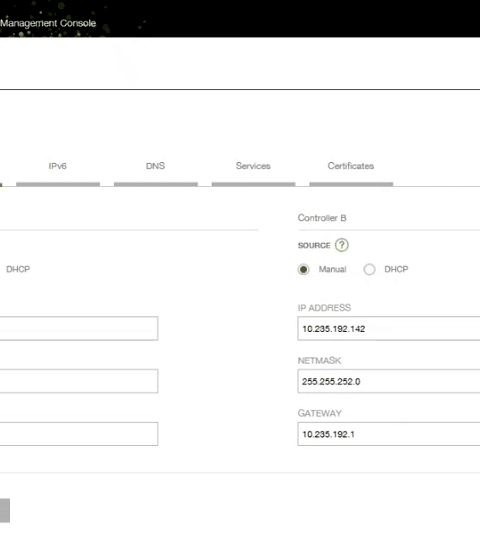Image resolution: width=480 pixels, height=542 pixels.
Task: Focus the netmask field showing 255.255.252.0
Action: 389,381
